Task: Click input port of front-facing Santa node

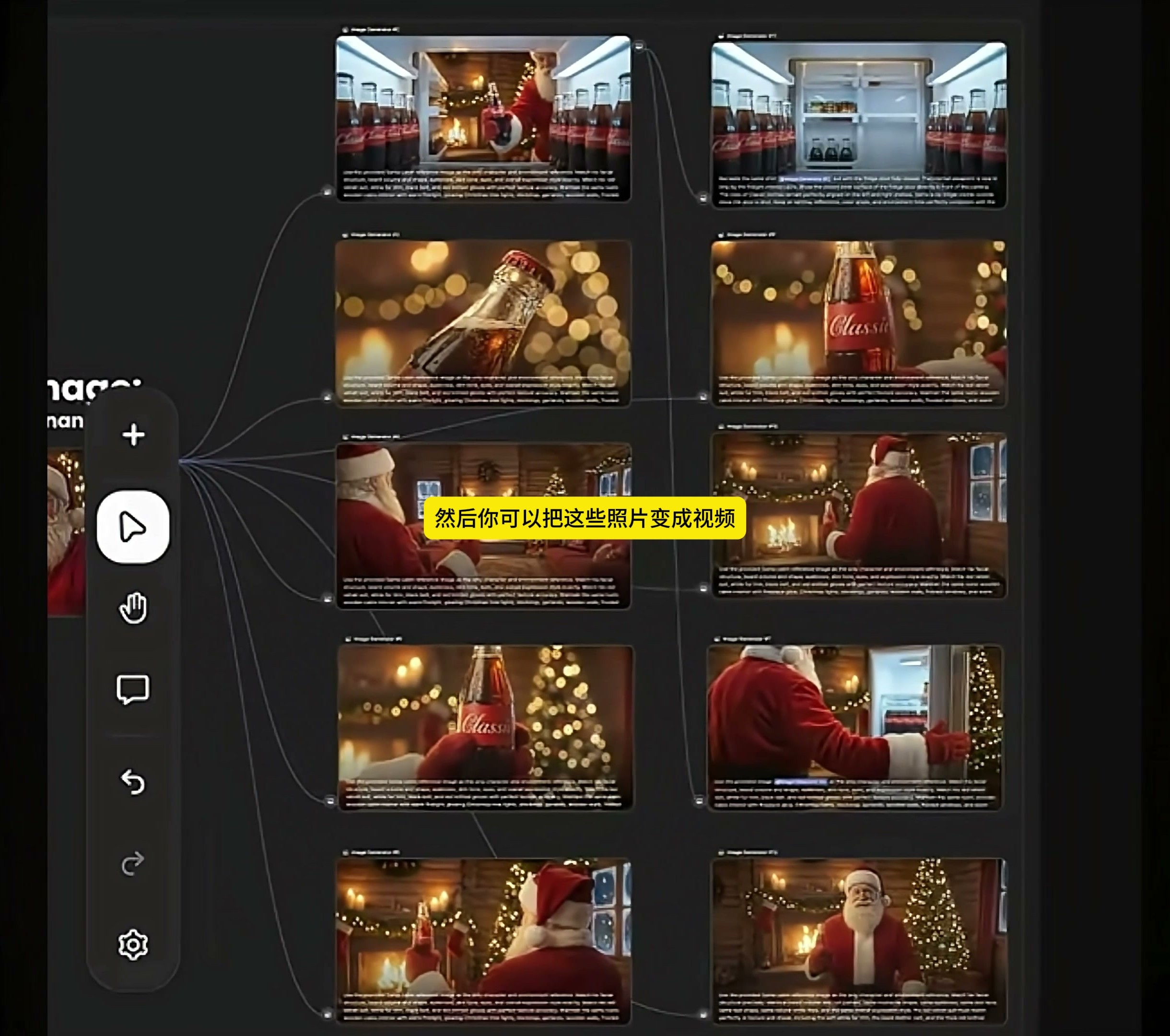Action: (703, 1014)
